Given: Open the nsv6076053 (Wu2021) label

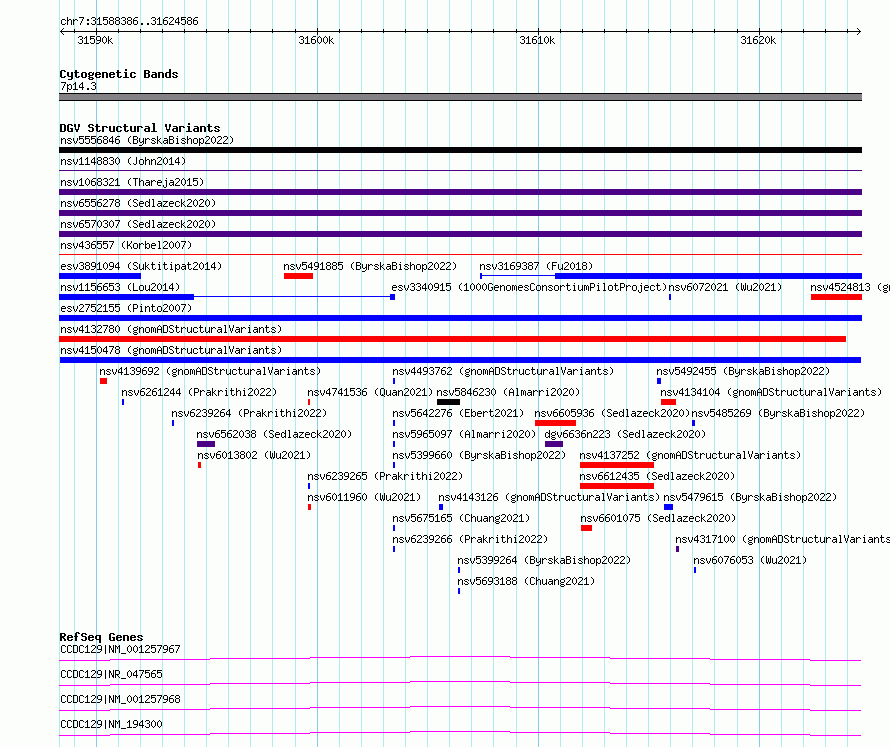Looking at the screenshot, I should coord(750,560).
